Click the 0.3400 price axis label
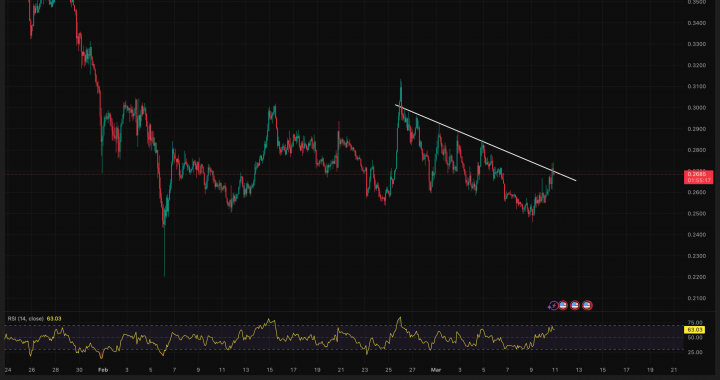The image size is (720, 380). [x=696, y=23]
